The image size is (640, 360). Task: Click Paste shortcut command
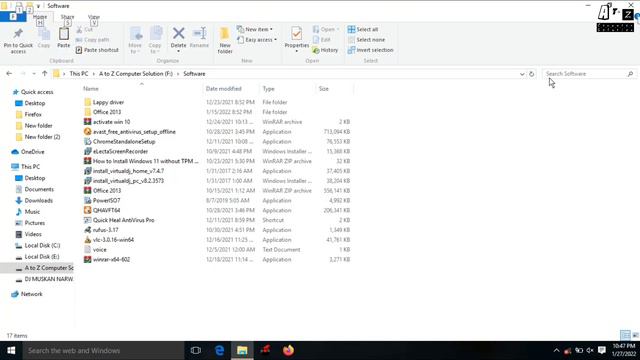pos(97,50)
